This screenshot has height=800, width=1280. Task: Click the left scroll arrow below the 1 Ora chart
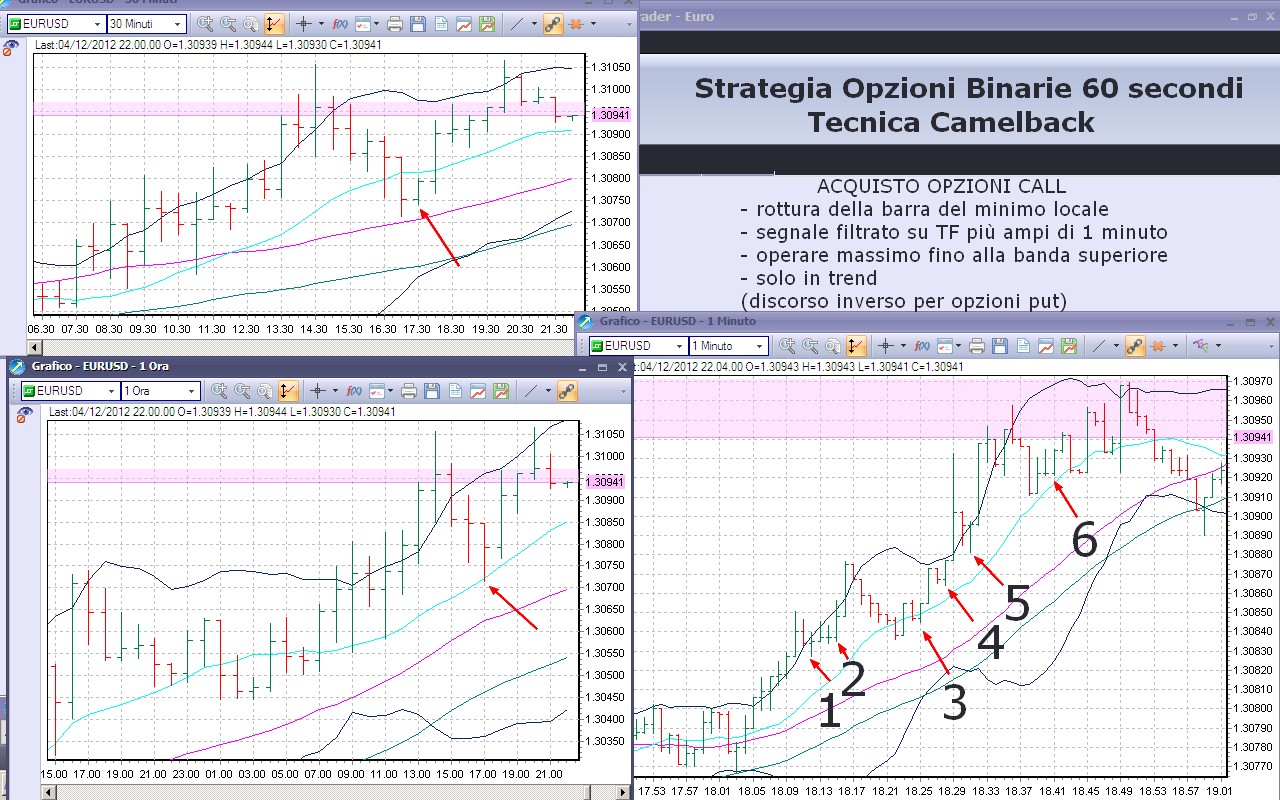[x=47, y=793]
